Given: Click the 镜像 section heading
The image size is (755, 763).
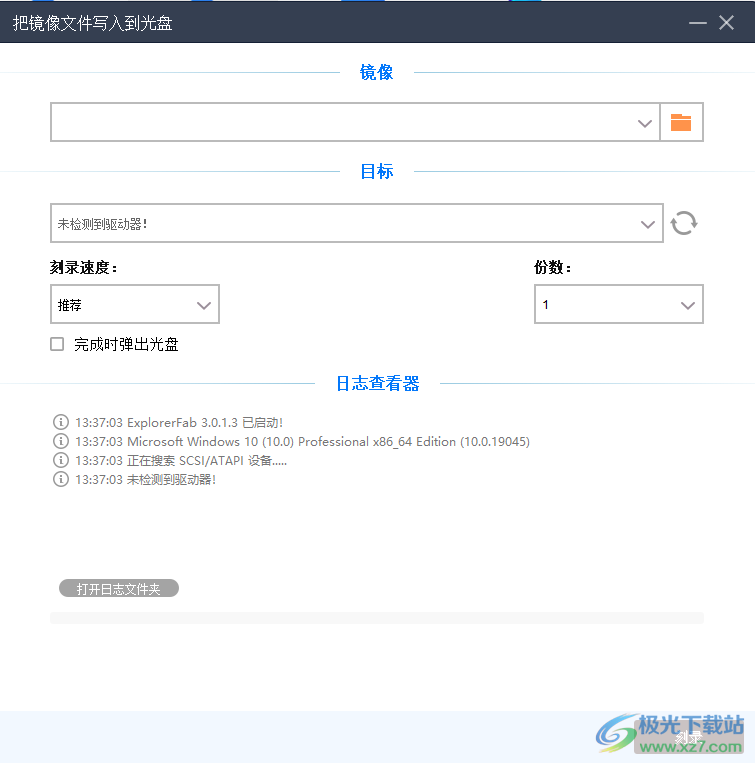Looking at the screenshot, I should 377,73.
